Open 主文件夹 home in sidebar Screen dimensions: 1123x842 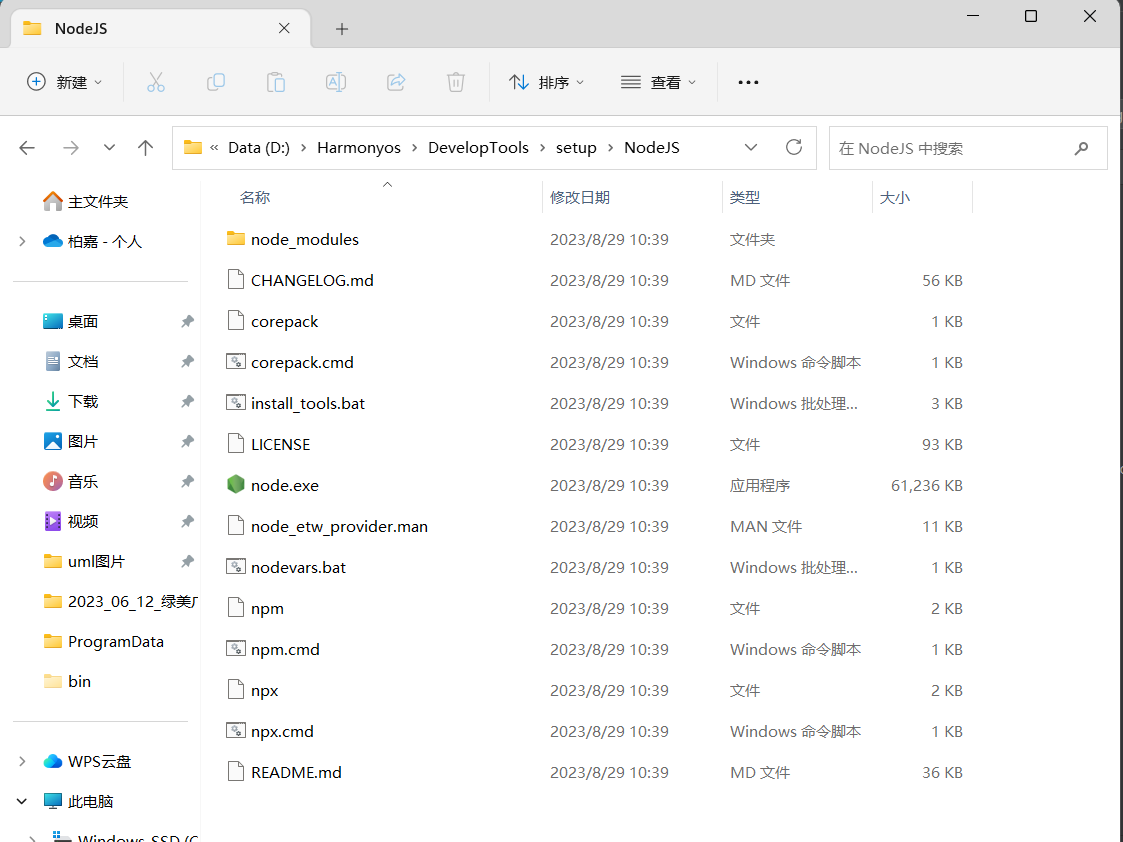[x=85, y=202]
